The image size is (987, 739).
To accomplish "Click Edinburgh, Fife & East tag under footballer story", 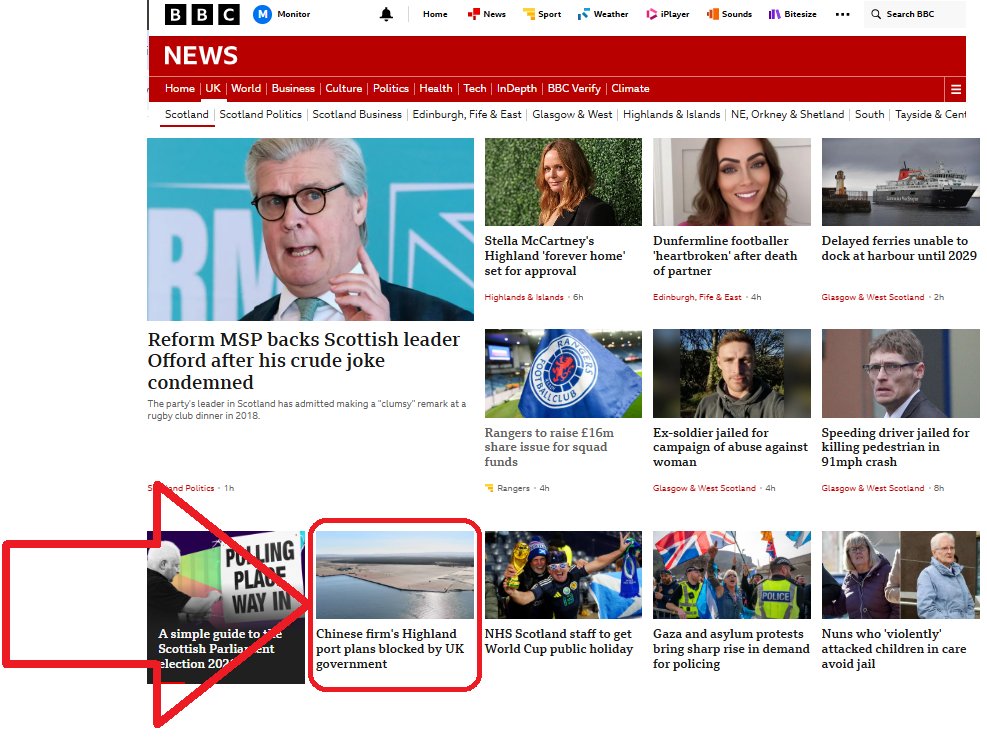I will tap(697, 297).
